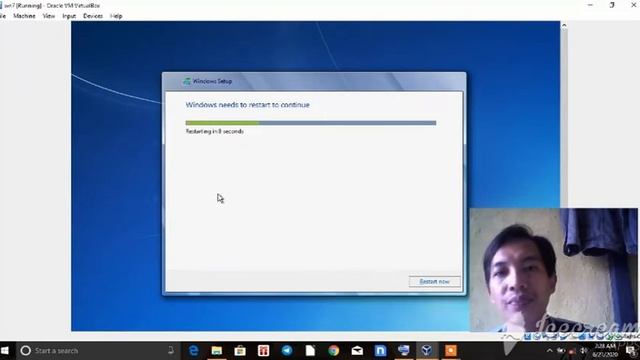Open the orange recorder taskbar icon

coord(451,351)
